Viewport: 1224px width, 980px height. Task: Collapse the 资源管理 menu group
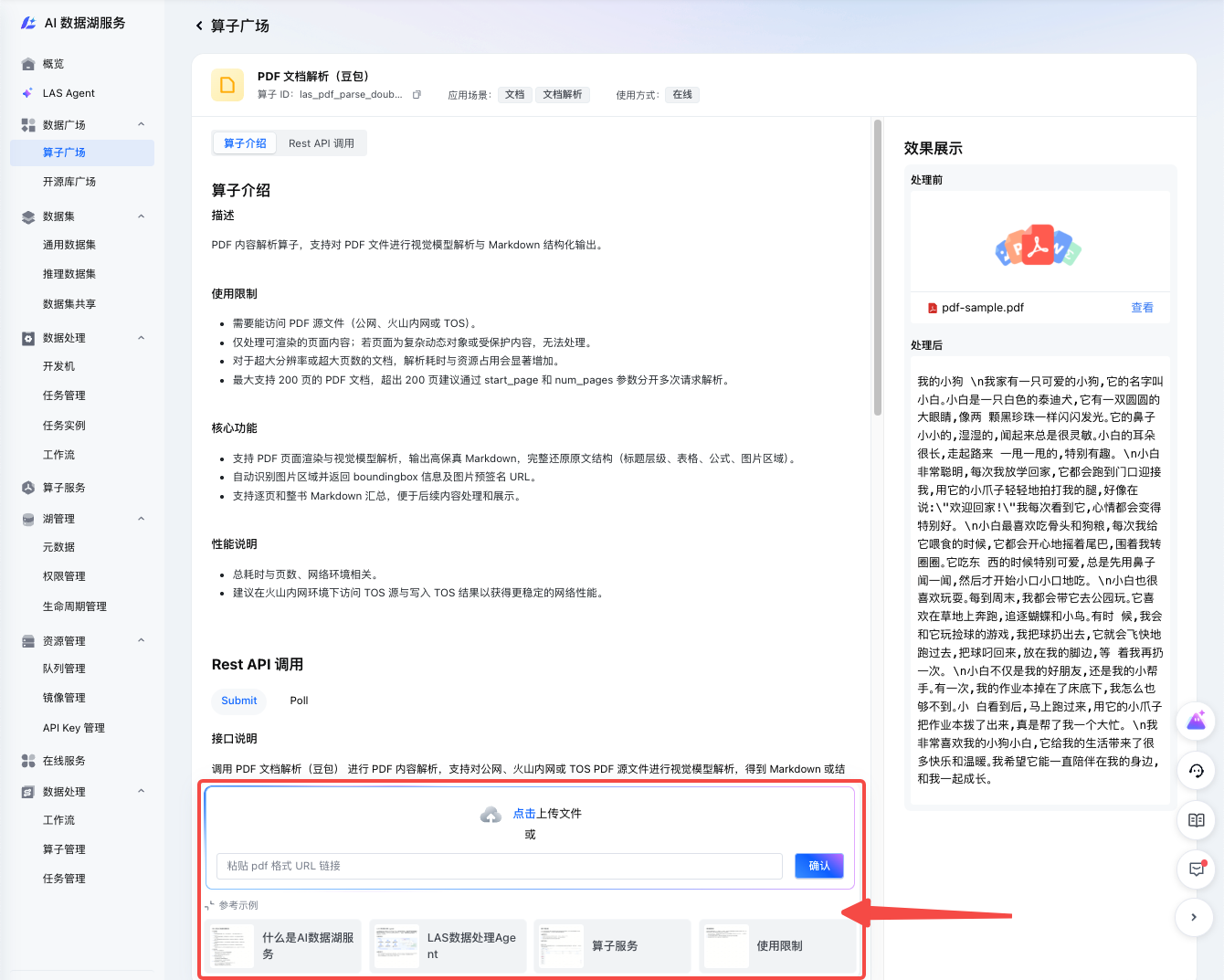(x=142, y=641)
